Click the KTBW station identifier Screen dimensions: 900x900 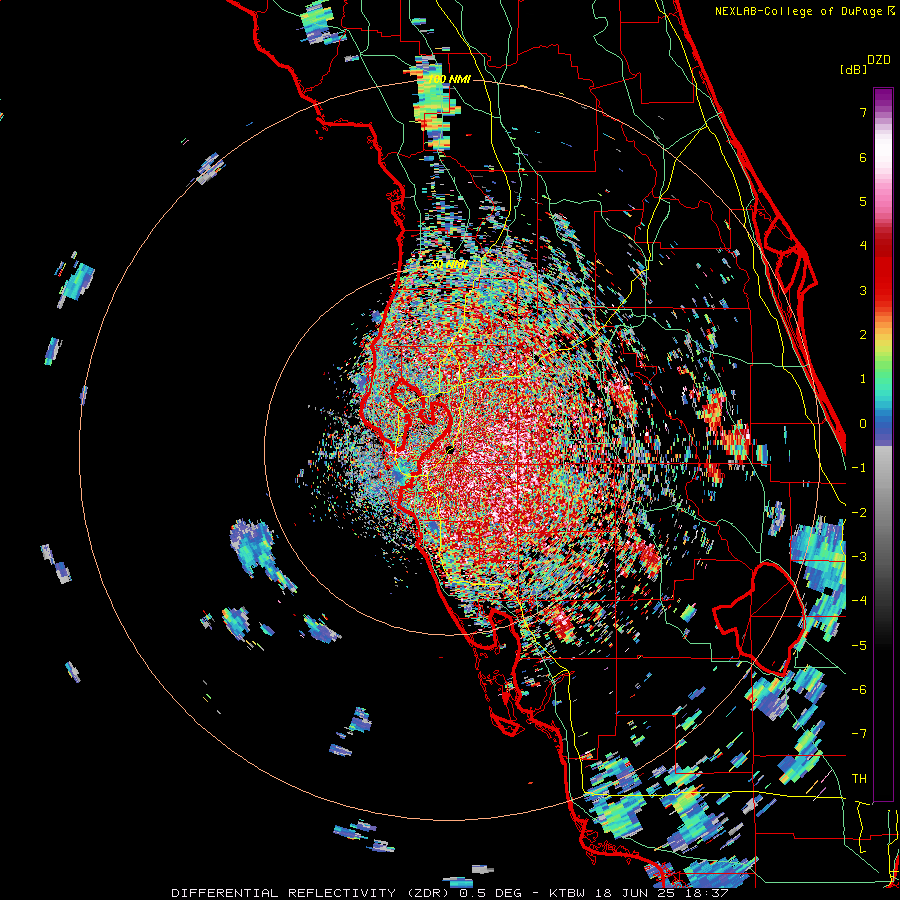click(567, 893)
